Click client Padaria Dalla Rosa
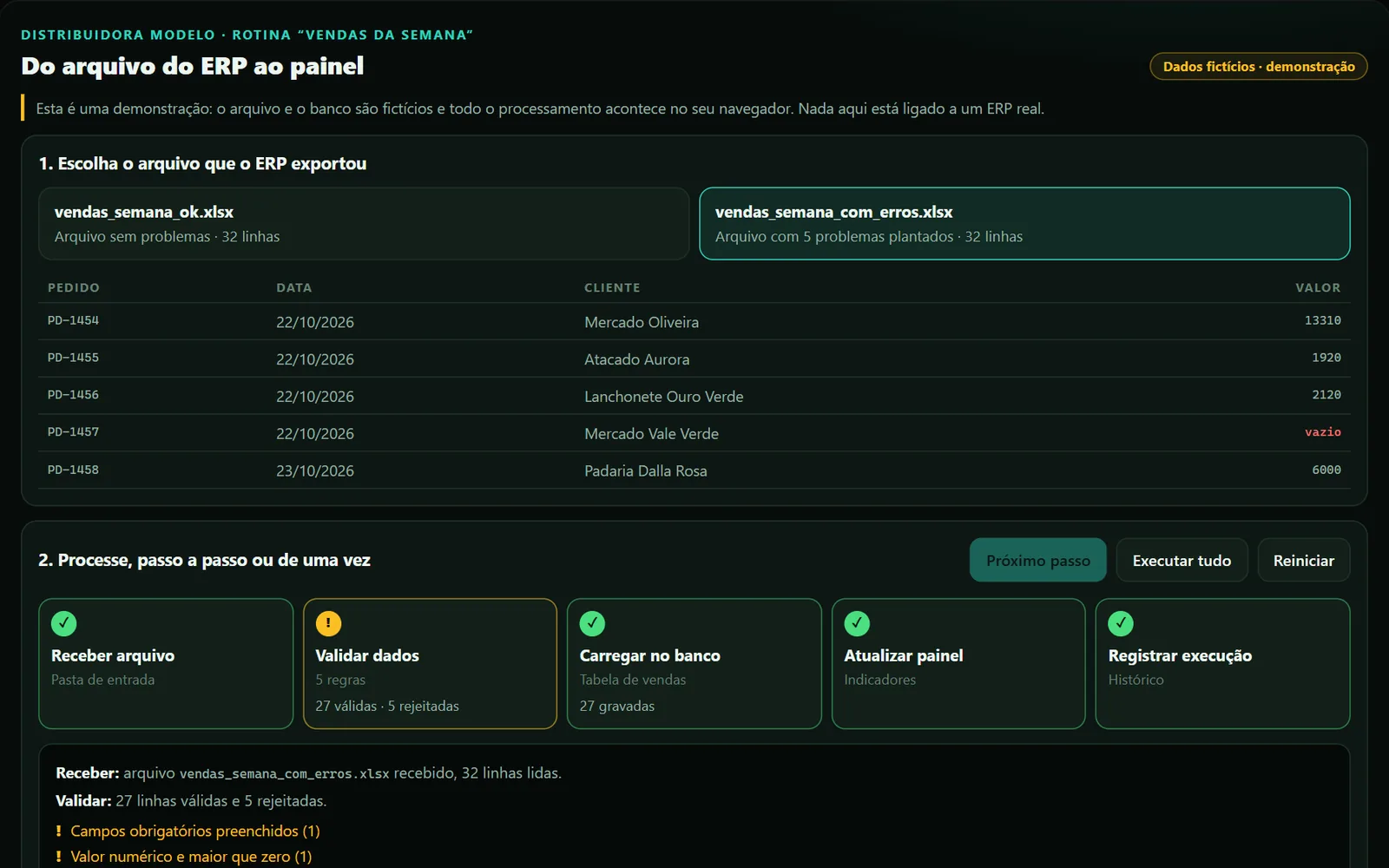1389x868 pixels. pyautogui.click(x=646, y=471)
